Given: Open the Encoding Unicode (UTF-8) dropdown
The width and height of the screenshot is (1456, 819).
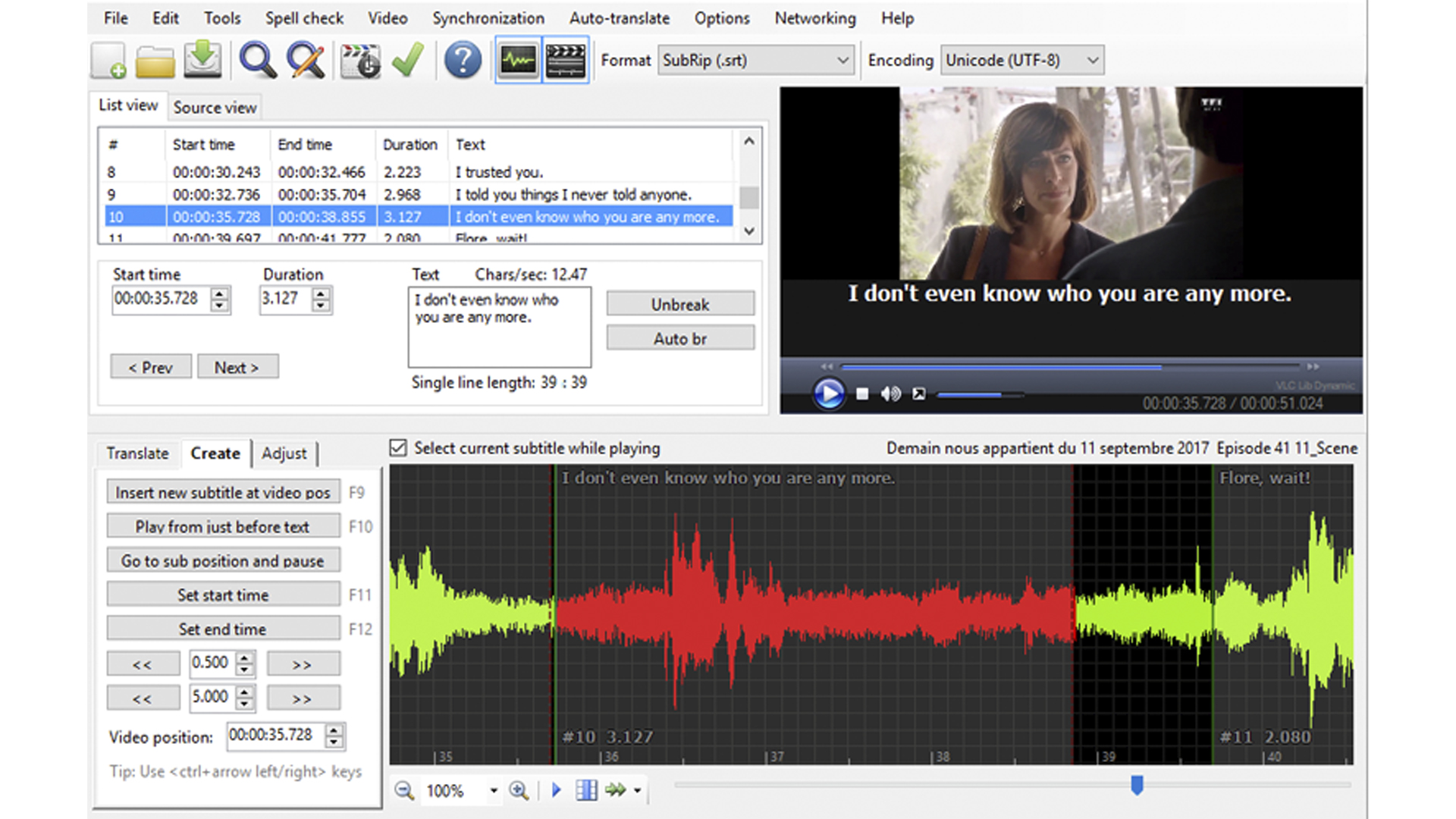Looking at the screenshot, I should 1092,61.
